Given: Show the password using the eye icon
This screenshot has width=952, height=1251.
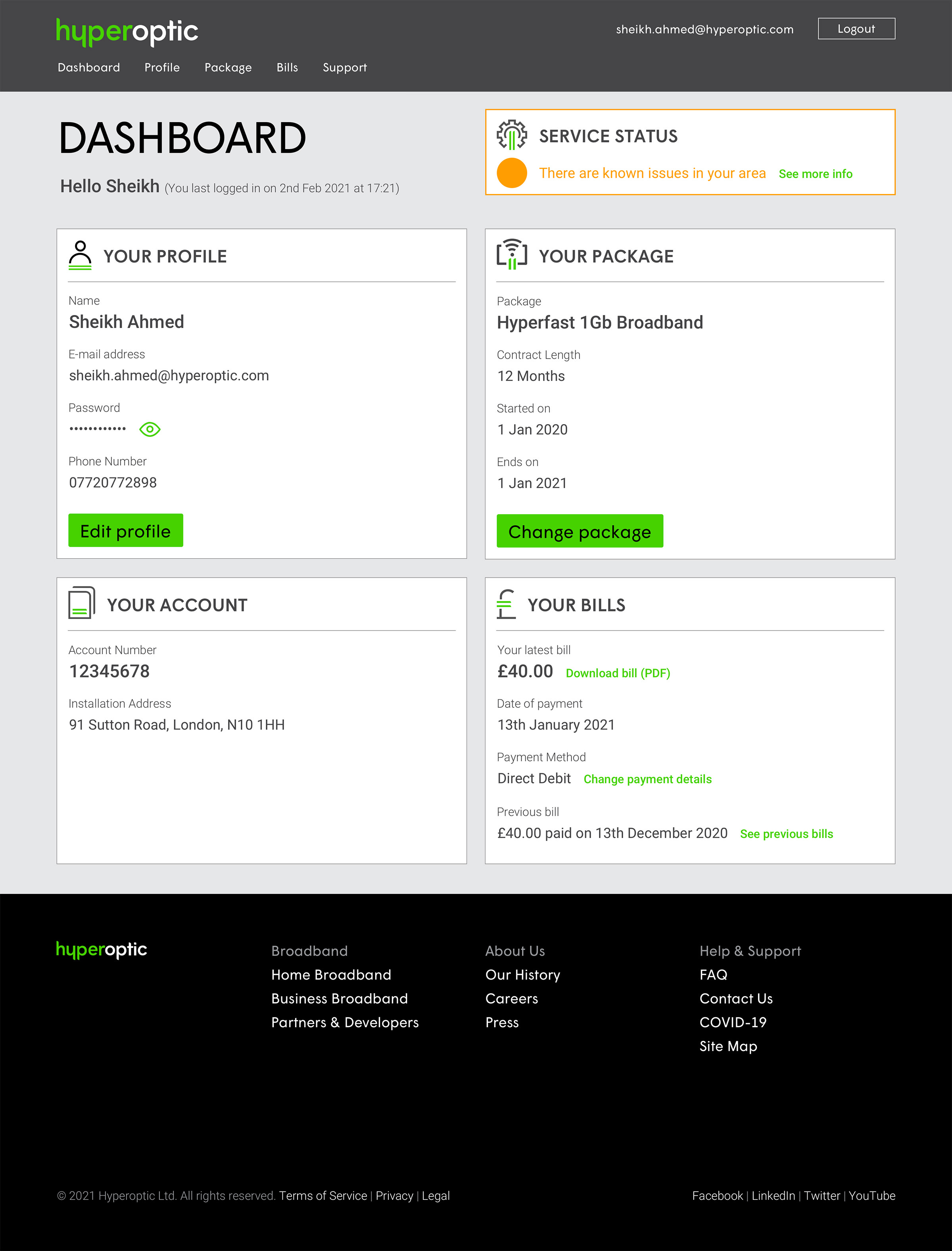Looking at the screenshot, I should tap(150, 429).
